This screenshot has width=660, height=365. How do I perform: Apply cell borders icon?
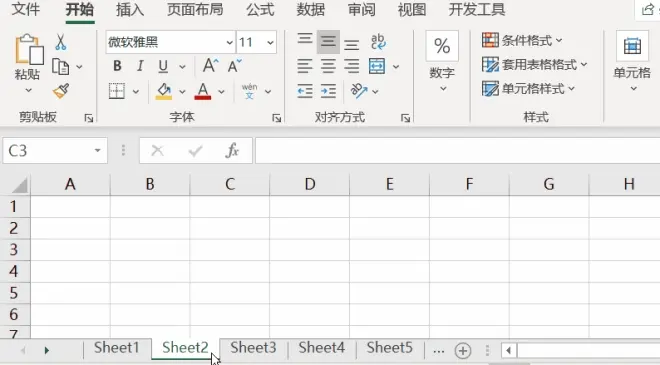pyautogui.click(x=117, y=91)
